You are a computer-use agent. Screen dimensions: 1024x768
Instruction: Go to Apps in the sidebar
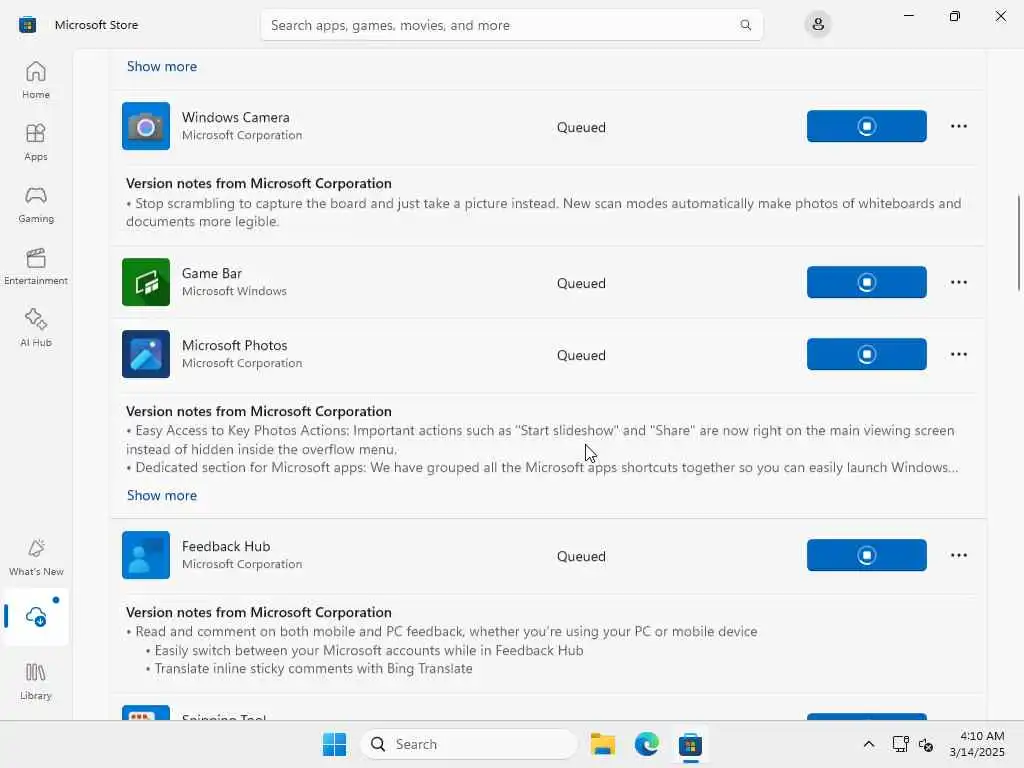click(x=36, y=142)
